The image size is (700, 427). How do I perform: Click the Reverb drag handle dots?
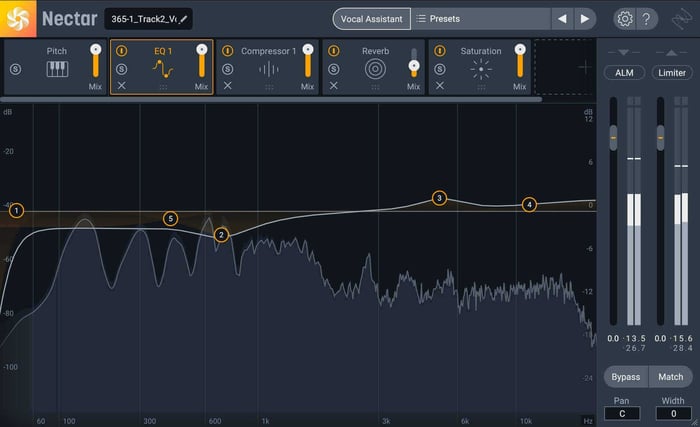375,88
